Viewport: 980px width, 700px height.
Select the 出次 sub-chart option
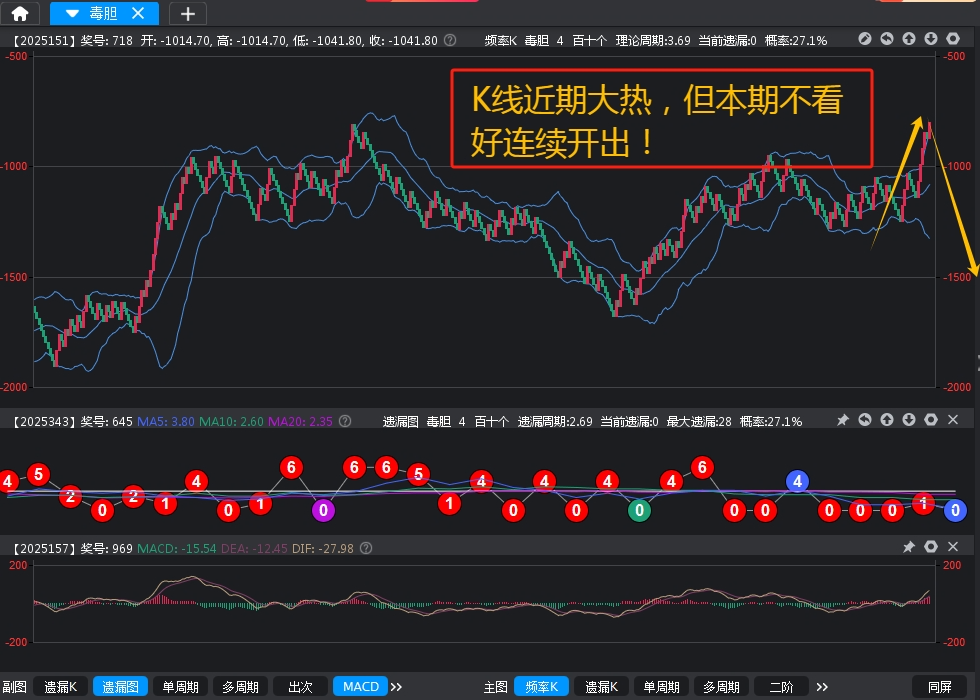coord(301,687)
